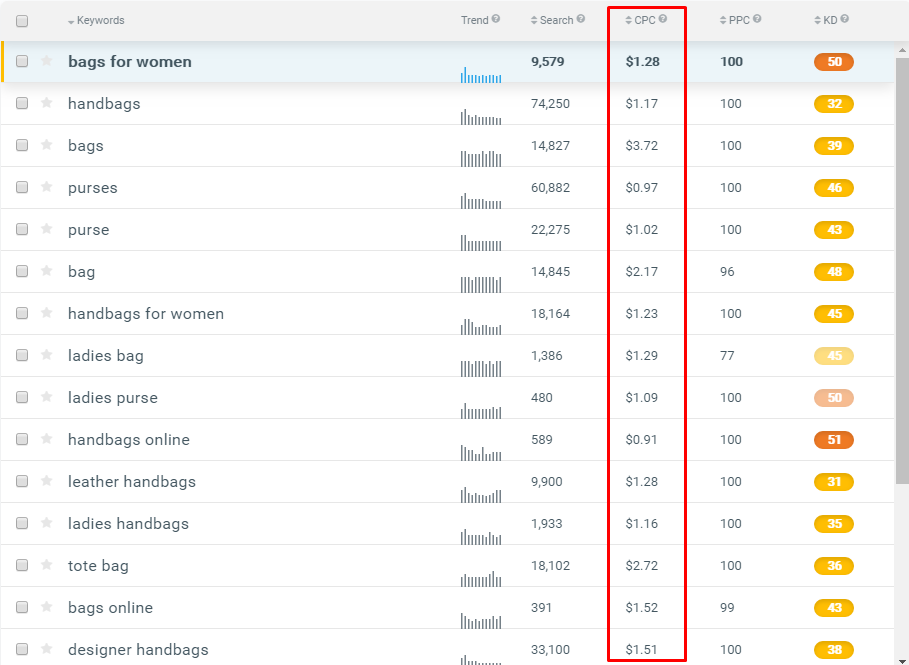View trend chart for 'handbags'
Image resolution: width=909 pixels, height=665 pixels.
tap(481, 117)
